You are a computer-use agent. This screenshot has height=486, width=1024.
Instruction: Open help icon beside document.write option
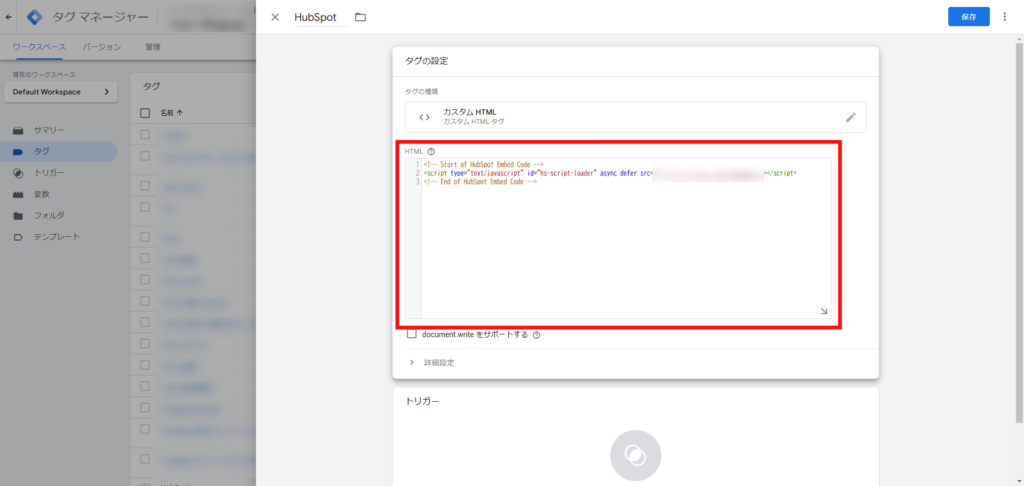pyautogui.click(x=536, y=335)
